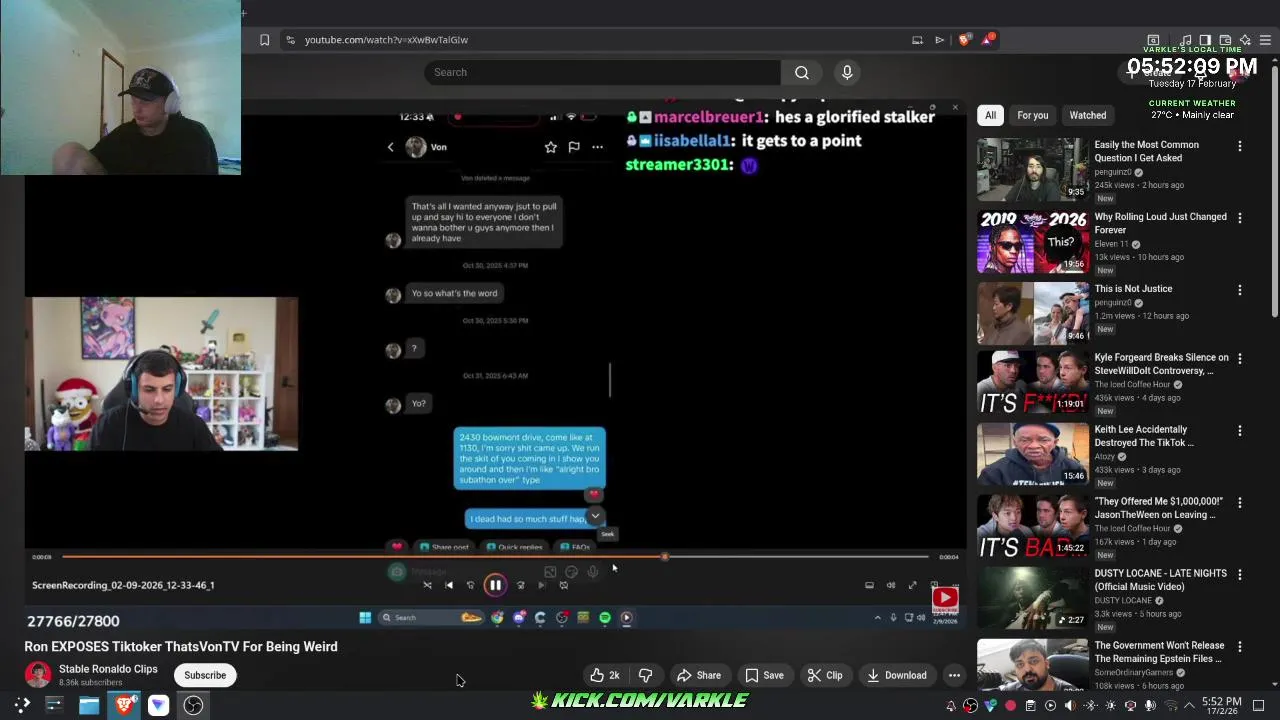1280x720 pixels.
Task: Open the Wi-Fi network icon in system tray
Action: tap(1171, 706)
